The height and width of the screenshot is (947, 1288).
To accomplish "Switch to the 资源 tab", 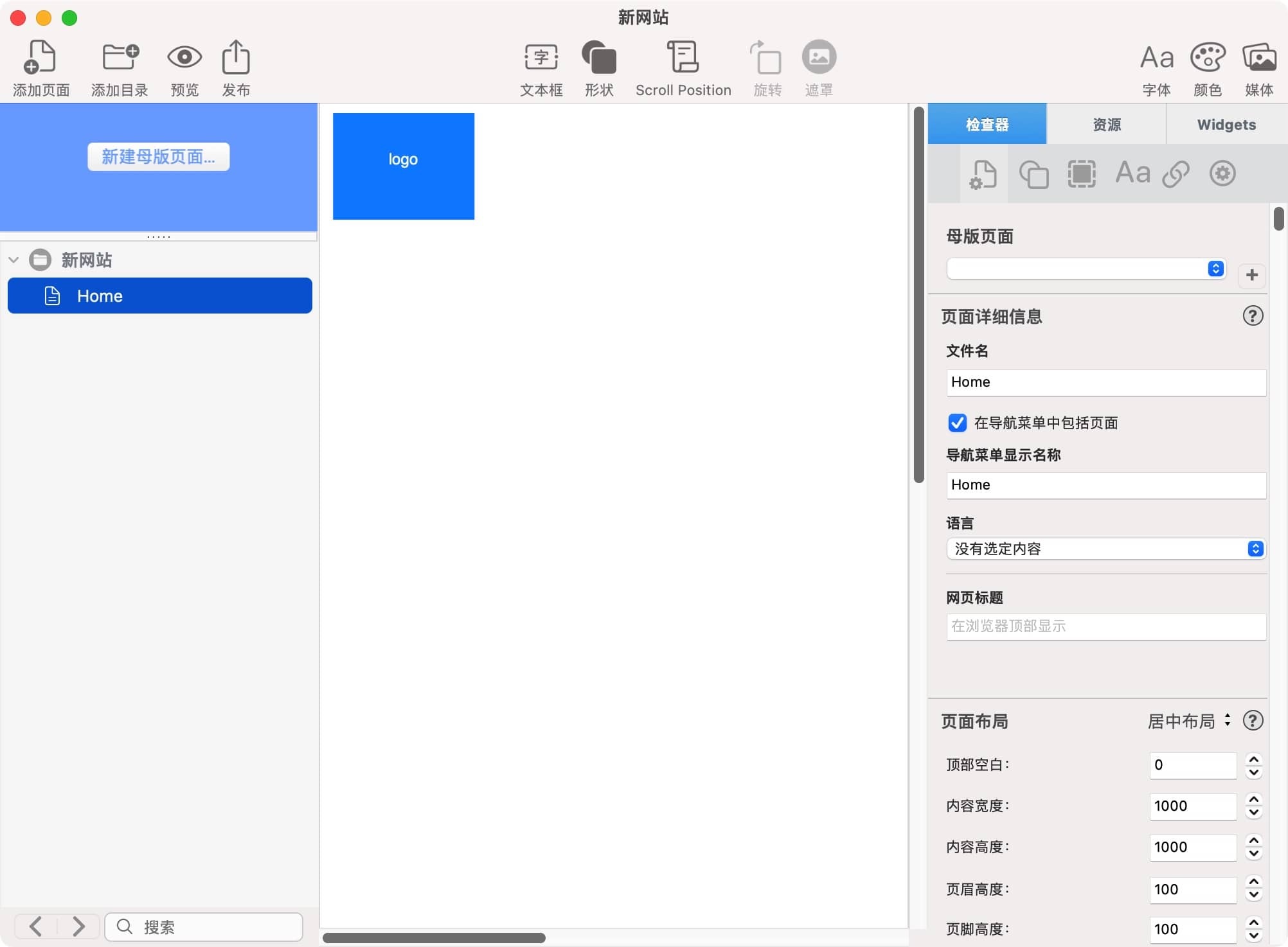I will (1107, 124).
